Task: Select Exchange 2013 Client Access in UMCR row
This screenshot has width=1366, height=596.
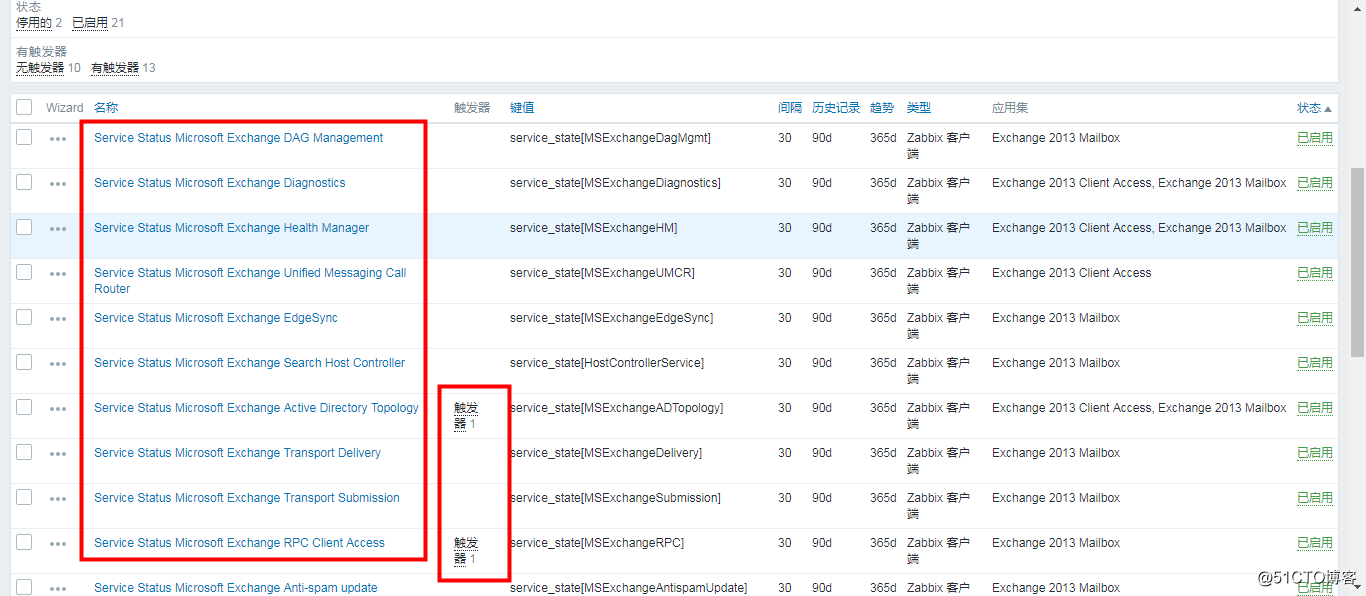Action: click(1071, 273)
